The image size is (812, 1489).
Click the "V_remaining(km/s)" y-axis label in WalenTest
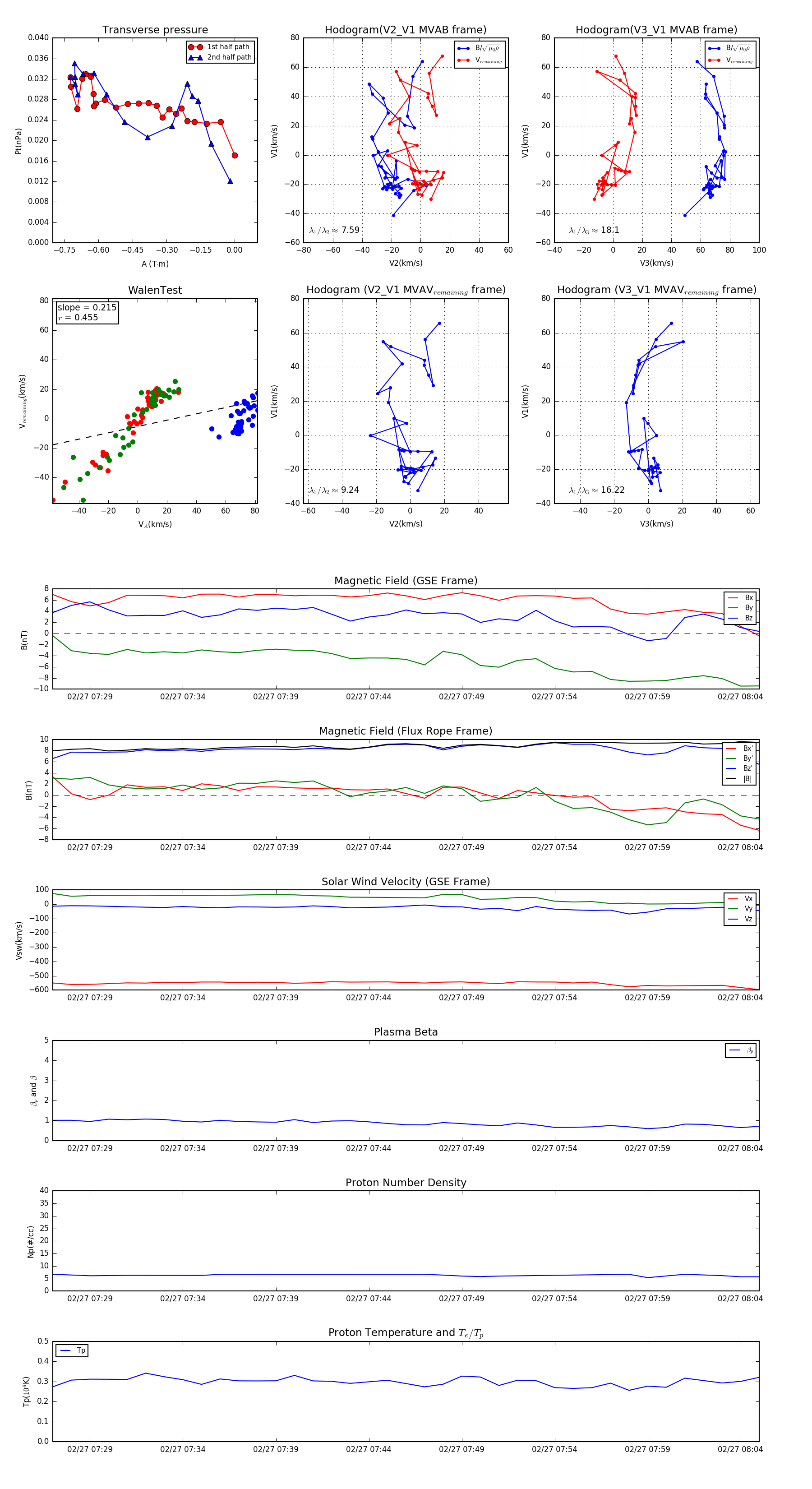click(23, 401)
